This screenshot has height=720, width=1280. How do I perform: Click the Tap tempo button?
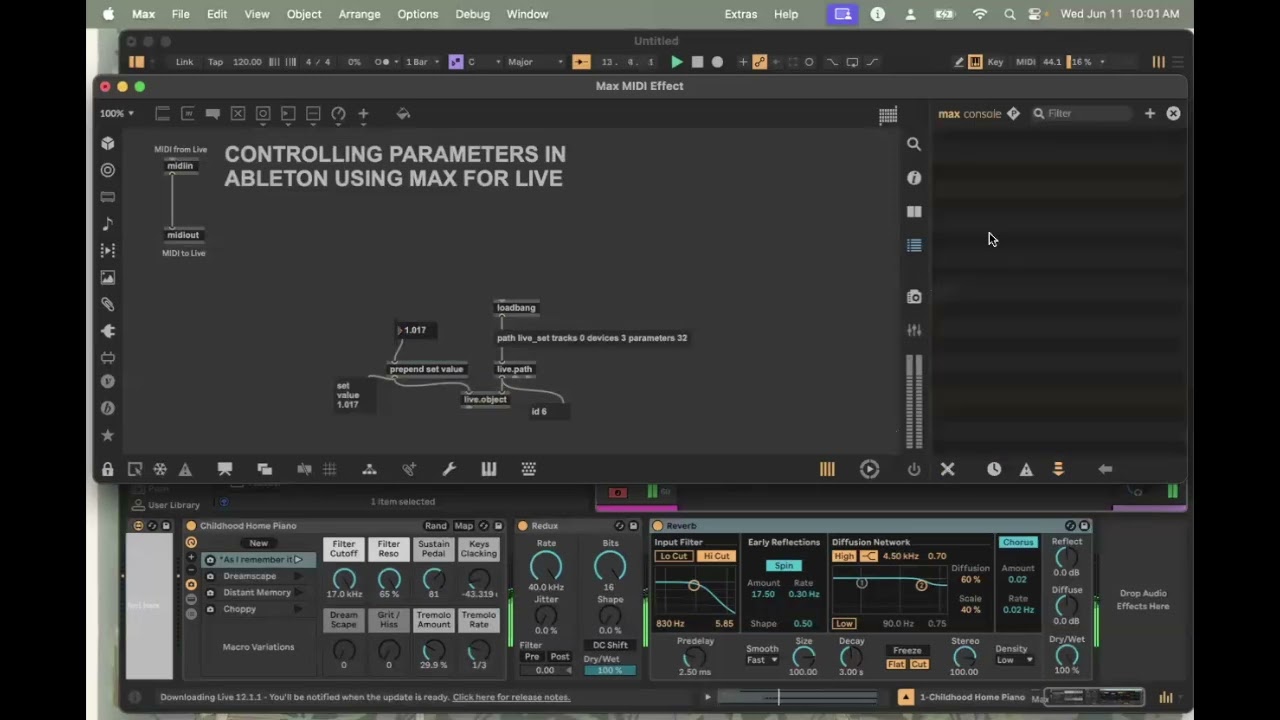(x=215, y=62)
